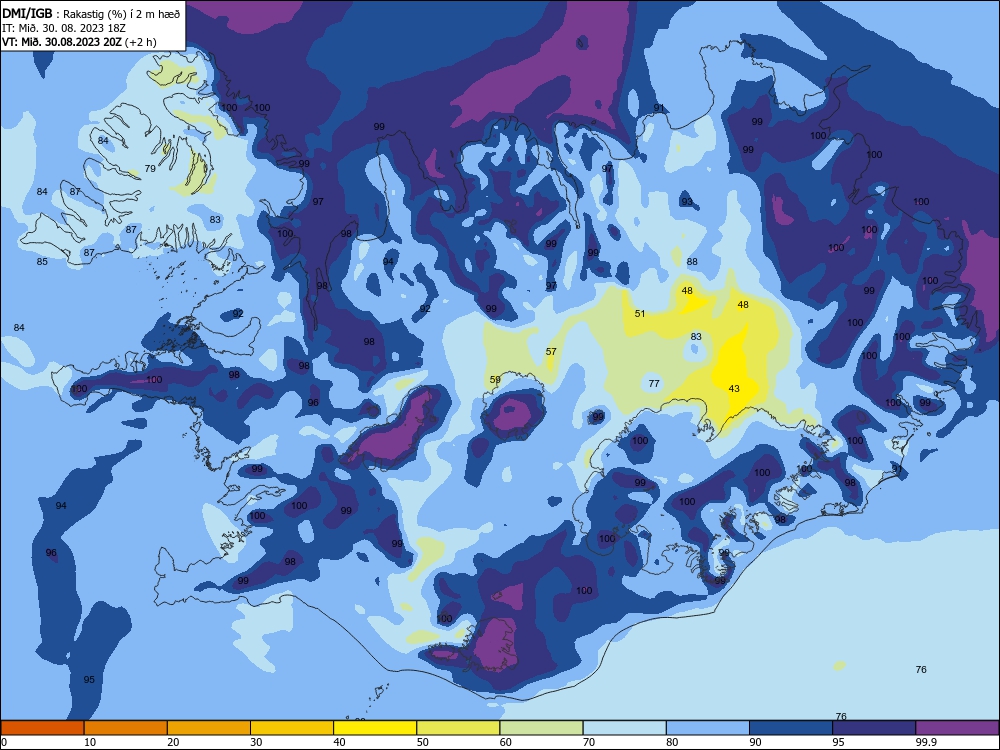Click the legend tick label '10'
Image resolution: width=1000 pixels, height=750 pixels.
coord(90,742)
